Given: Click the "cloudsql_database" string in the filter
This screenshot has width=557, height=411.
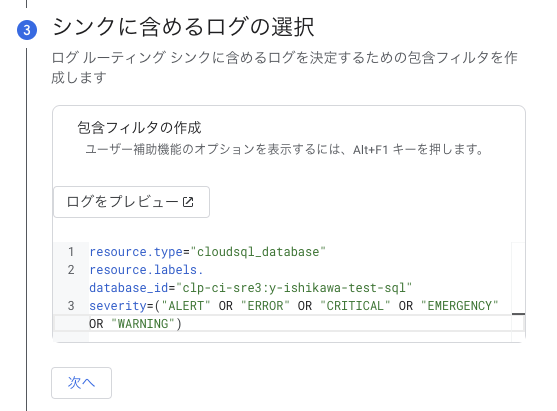Looking at the screenshot, I should coord(258,252).
